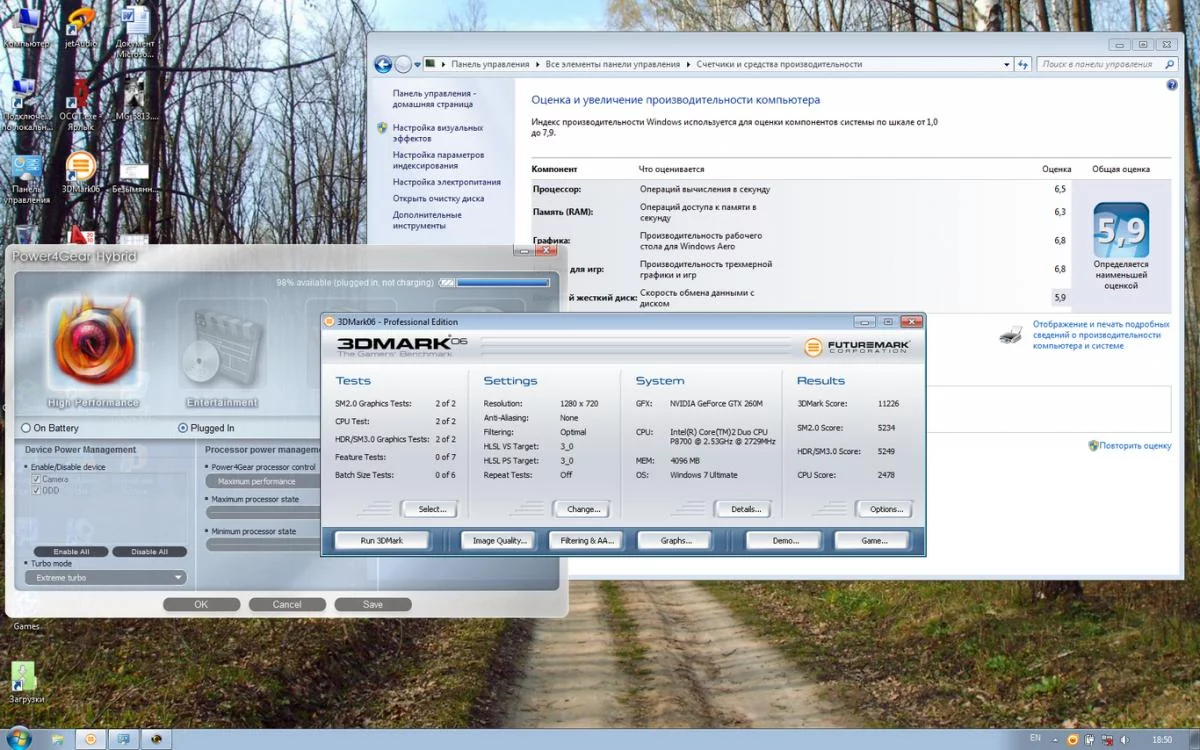The height and width of the screenshot is (750, 1200).
Task: Click Select... under 3DMark Tests
Action: [x=432, y=509]
